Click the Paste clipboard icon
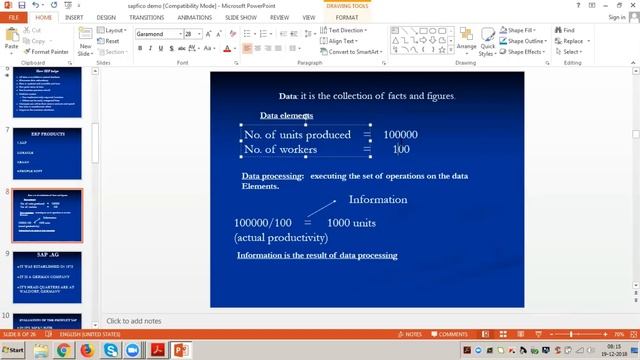Image resolution: width=640 pixels, height=360 pixels. click(11, 35)
